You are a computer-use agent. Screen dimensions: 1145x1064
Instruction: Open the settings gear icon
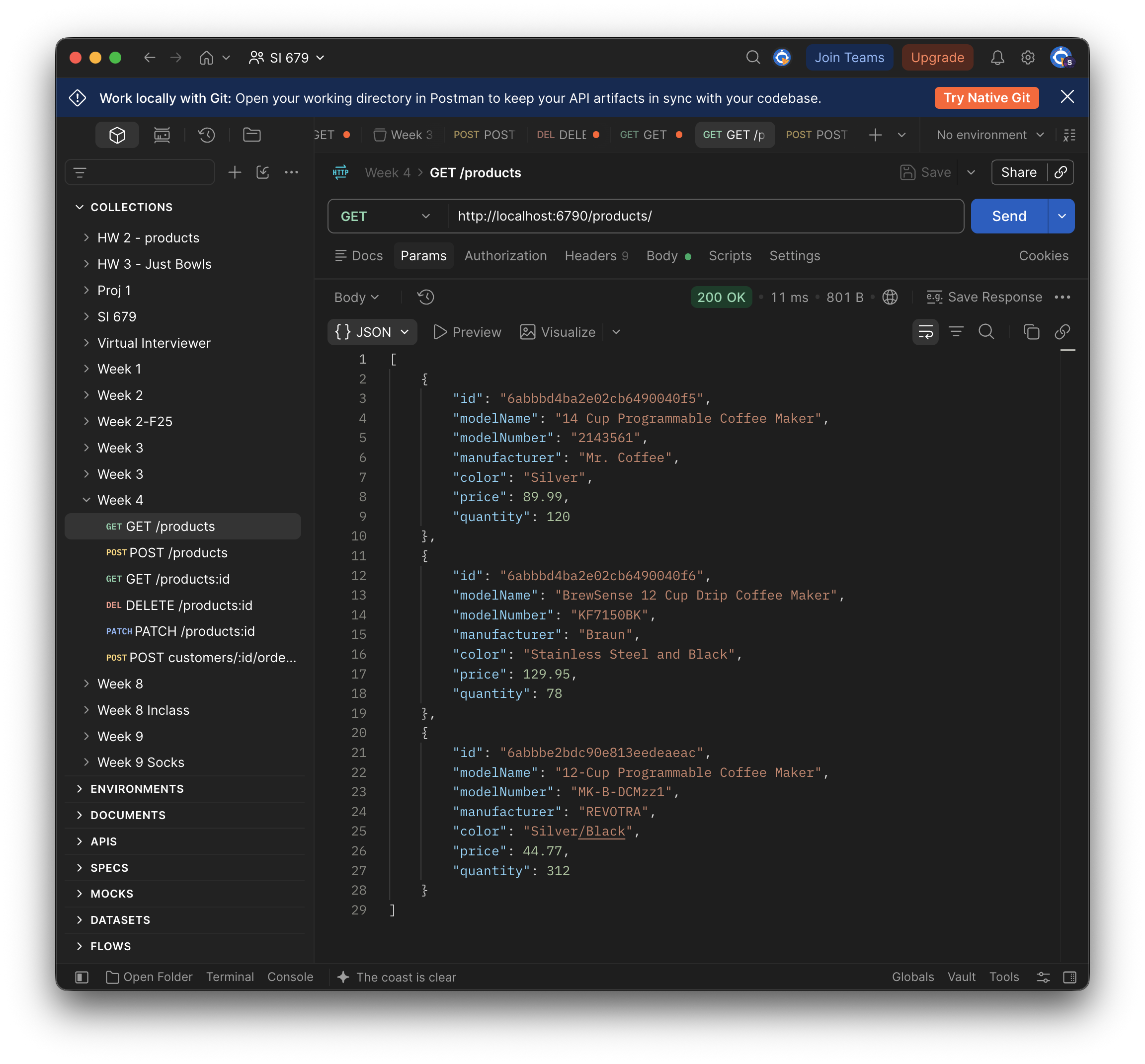[x=1028, y=58]
